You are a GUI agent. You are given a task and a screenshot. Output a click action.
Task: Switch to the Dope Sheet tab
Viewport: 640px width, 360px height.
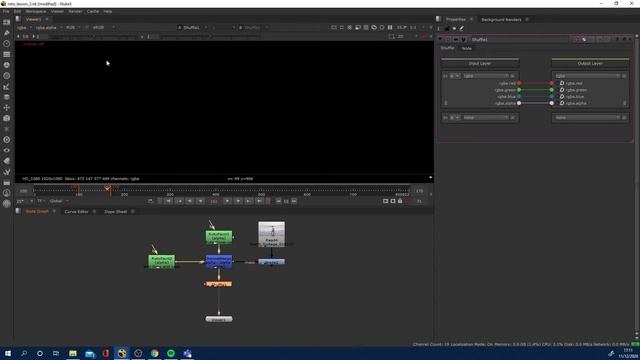[x=116, y=212]
